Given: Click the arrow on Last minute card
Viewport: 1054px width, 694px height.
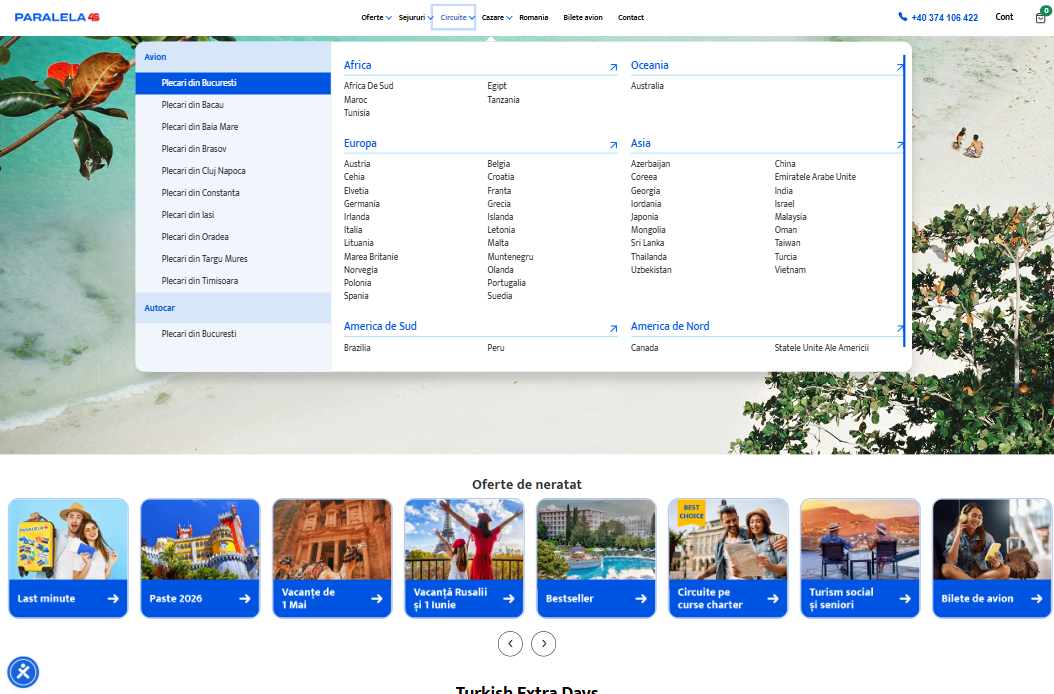Looking at the screenshot, I should [113, 599].
